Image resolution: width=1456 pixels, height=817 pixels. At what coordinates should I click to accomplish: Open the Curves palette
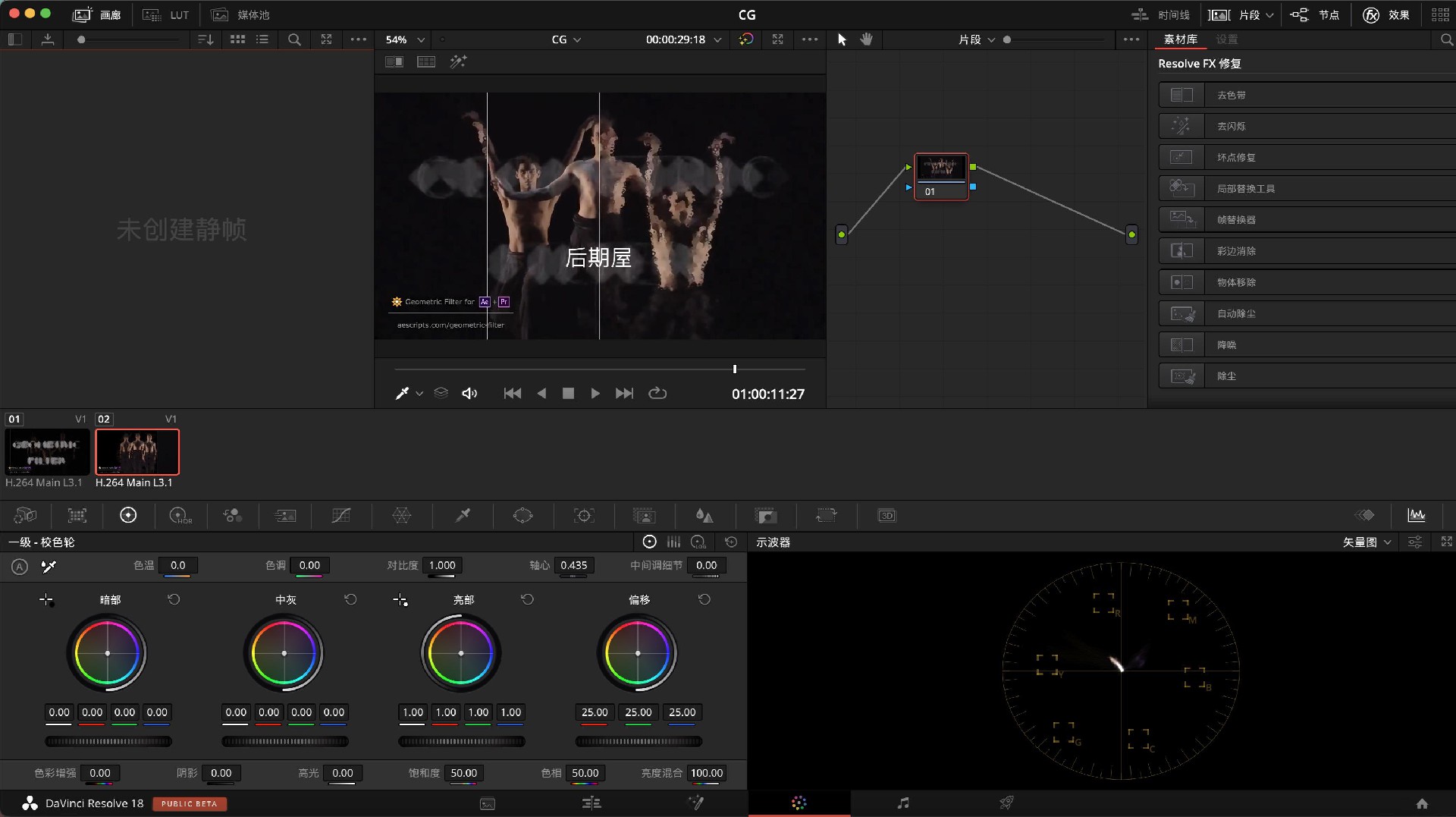point(341,516)
